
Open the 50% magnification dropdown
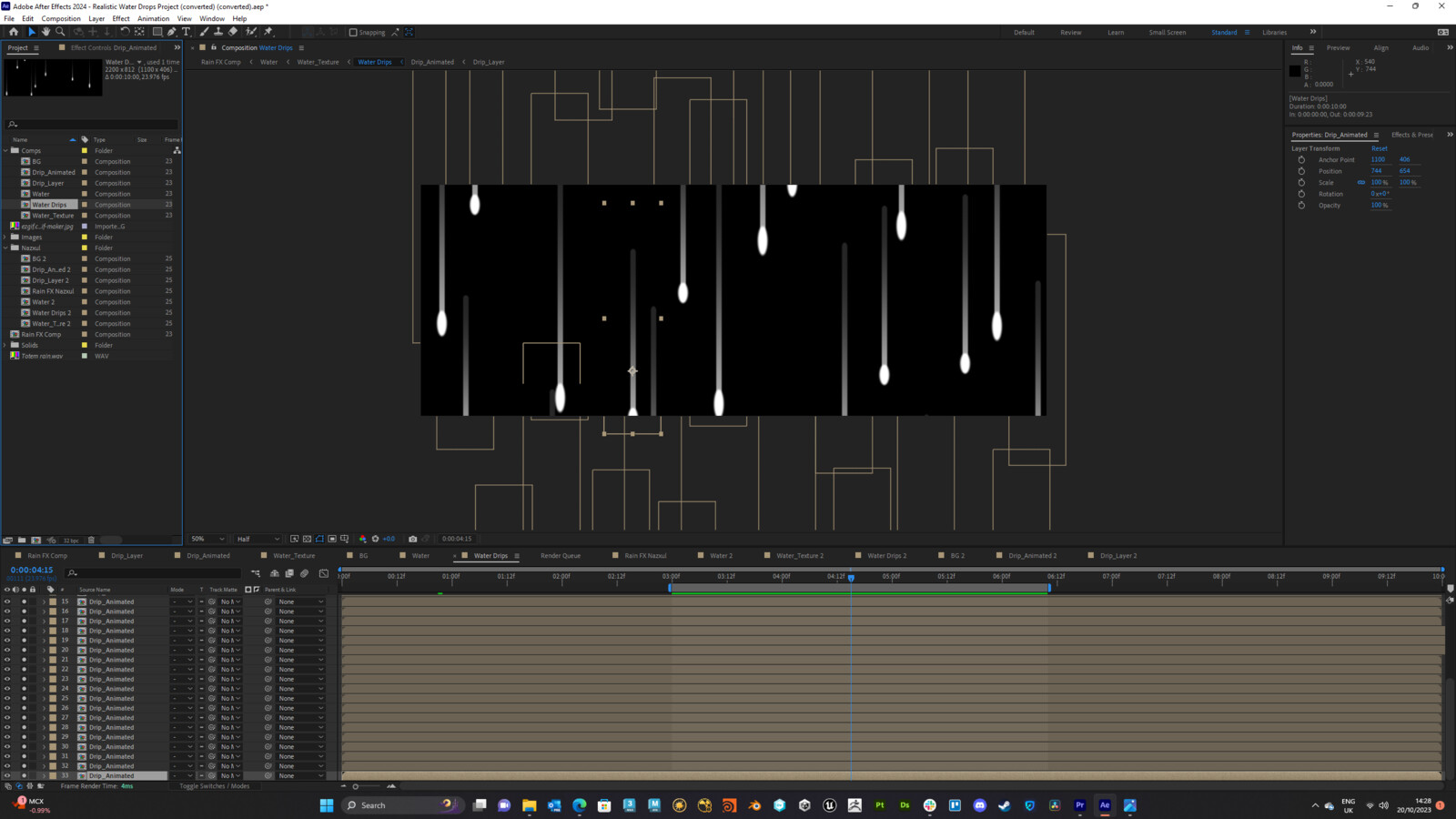coord(207,539)
